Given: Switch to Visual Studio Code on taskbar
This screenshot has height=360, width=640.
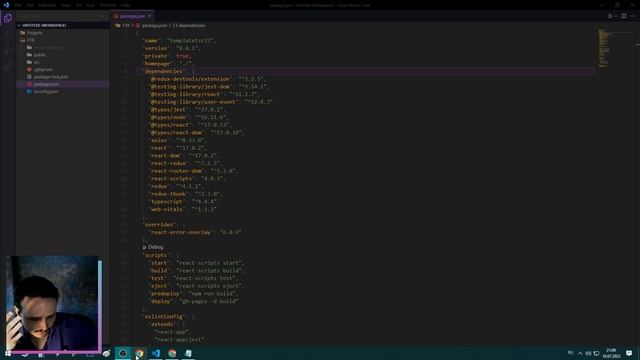Looking at the screenshot, I should (156, 353).
